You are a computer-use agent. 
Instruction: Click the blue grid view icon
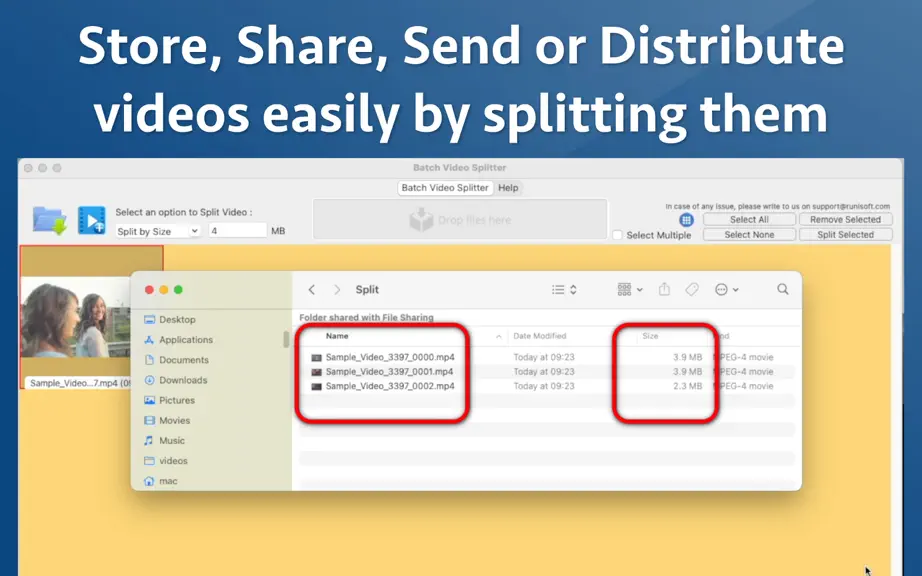pos(686,220)
